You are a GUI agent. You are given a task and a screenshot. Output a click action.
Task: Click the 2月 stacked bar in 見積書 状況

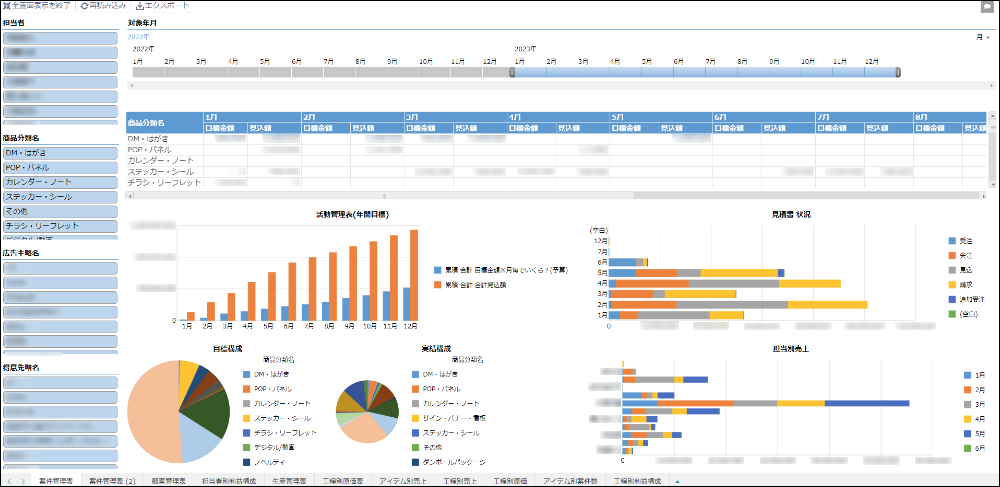click(738, 305)
